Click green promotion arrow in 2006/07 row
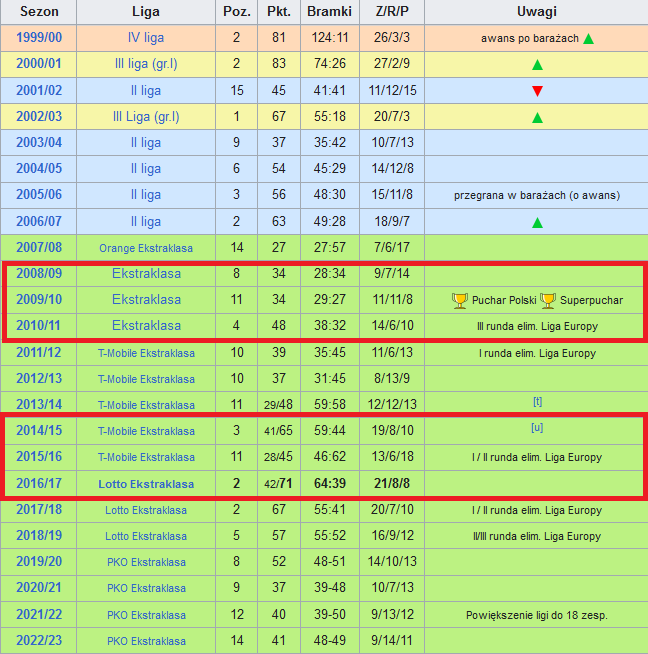Image resolution: width=648 pixels, height=654 pixels. pyautogui.click(x=537, y=221)
